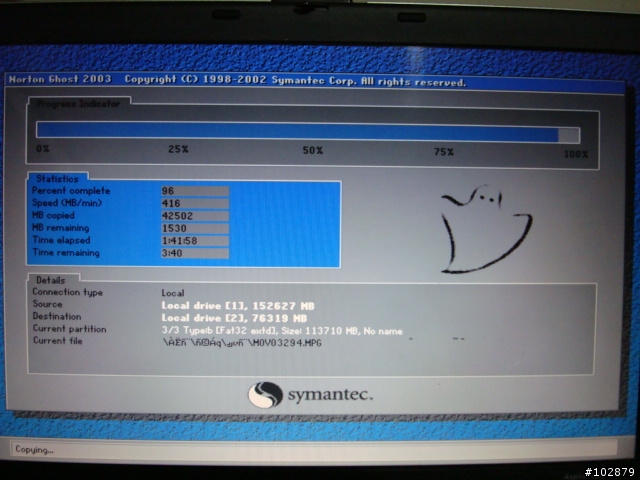Click the Speed (MB/min) label
Viewport: 640px width, 480px height.
tap(67, 203)
